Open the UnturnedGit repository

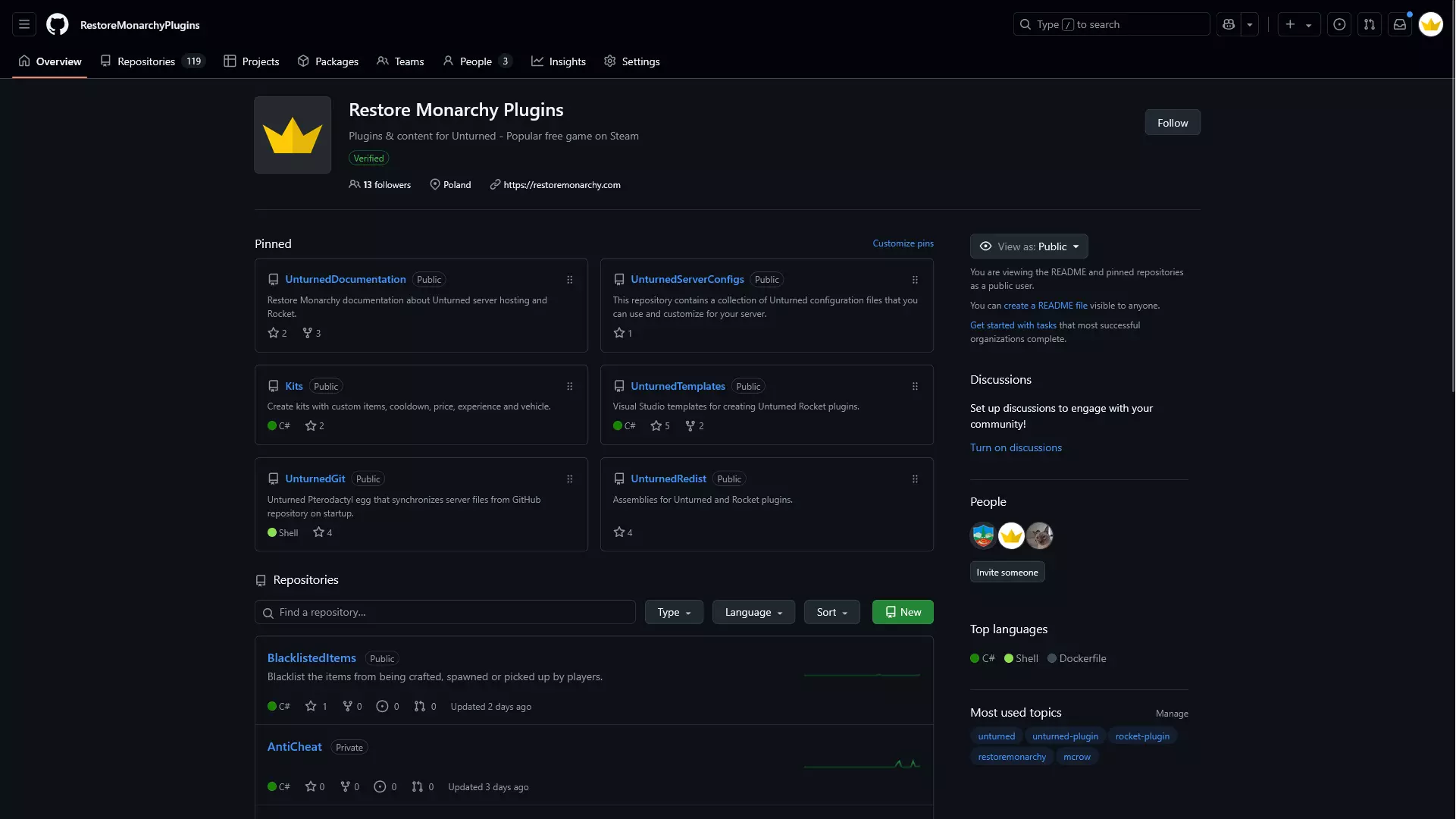point(315,479)
